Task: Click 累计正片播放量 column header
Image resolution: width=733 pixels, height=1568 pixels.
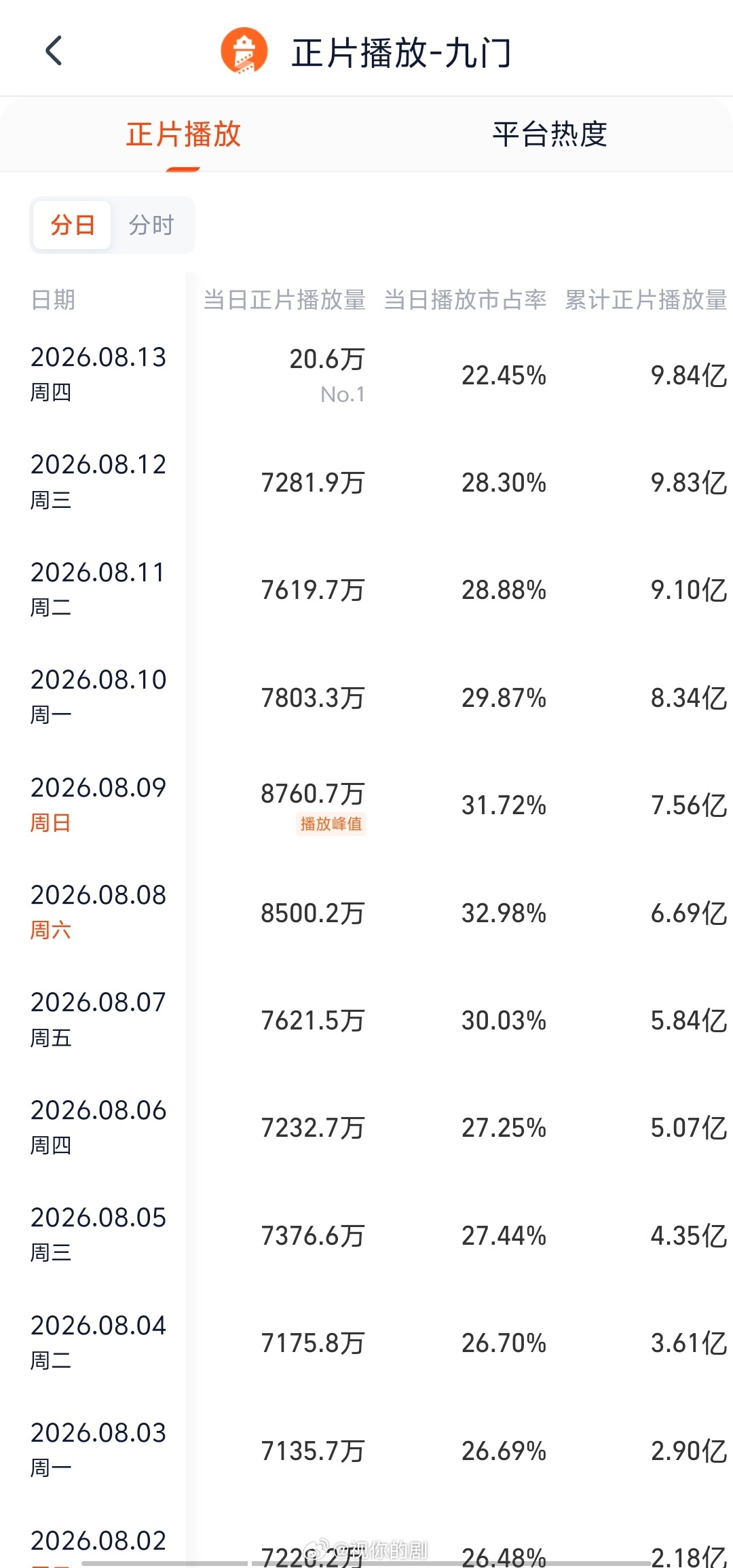Action: point(646,299)
